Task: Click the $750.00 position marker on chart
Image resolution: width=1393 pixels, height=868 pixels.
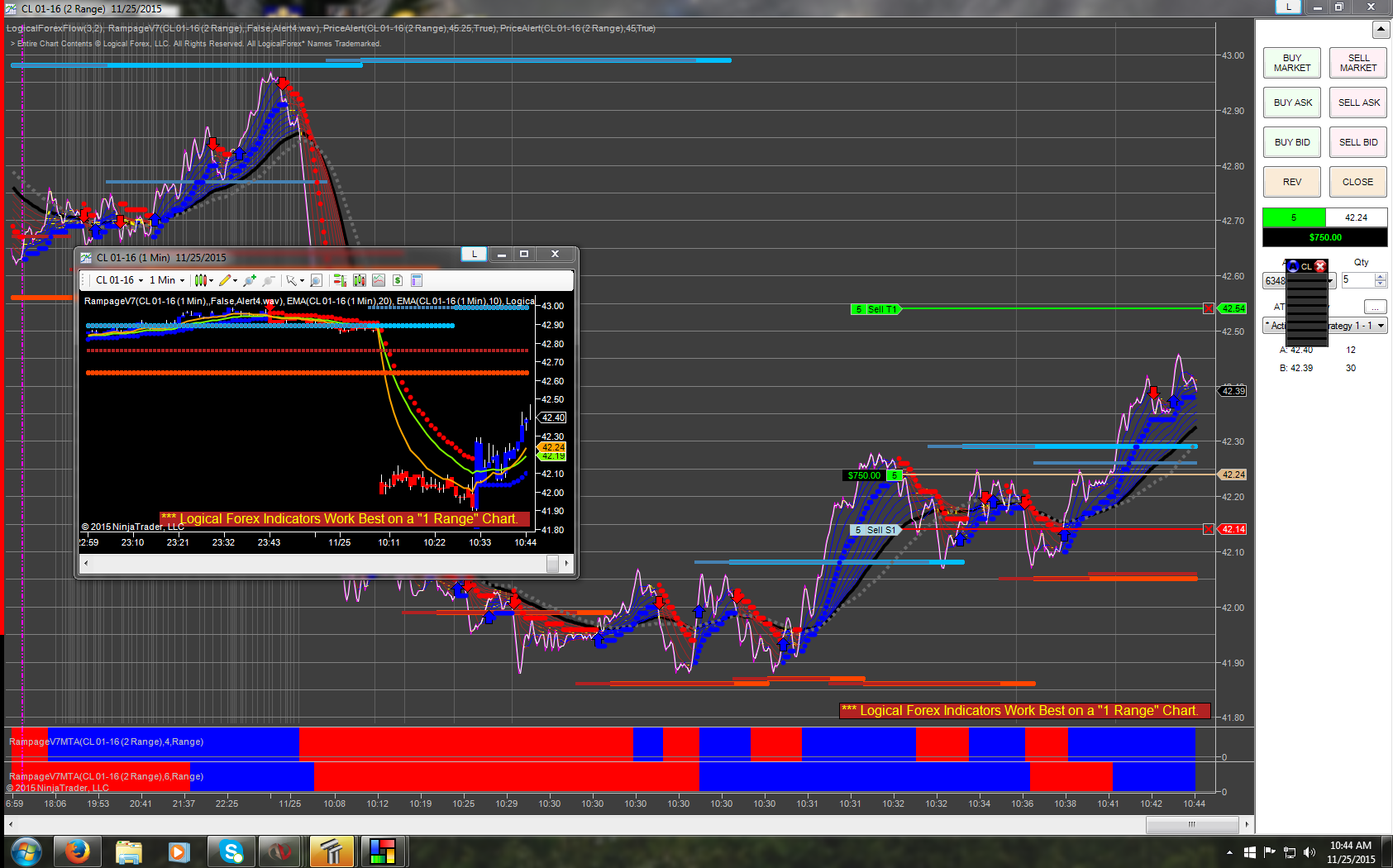Action: pyautogui.click(x=864, y=475)
